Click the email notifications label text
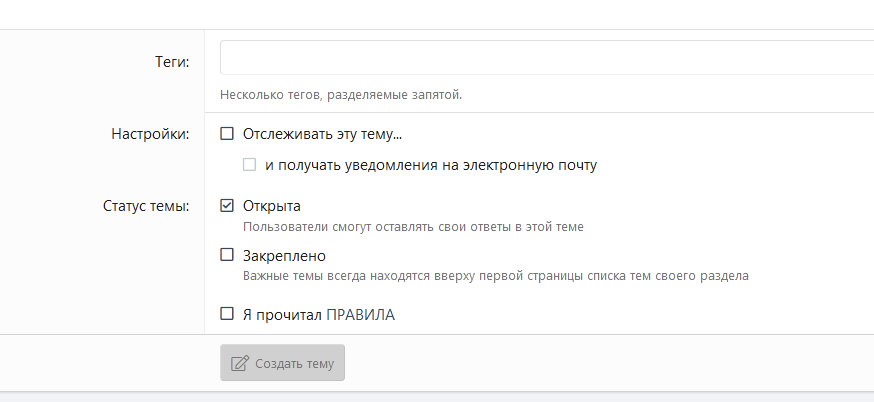 point(431,165)
